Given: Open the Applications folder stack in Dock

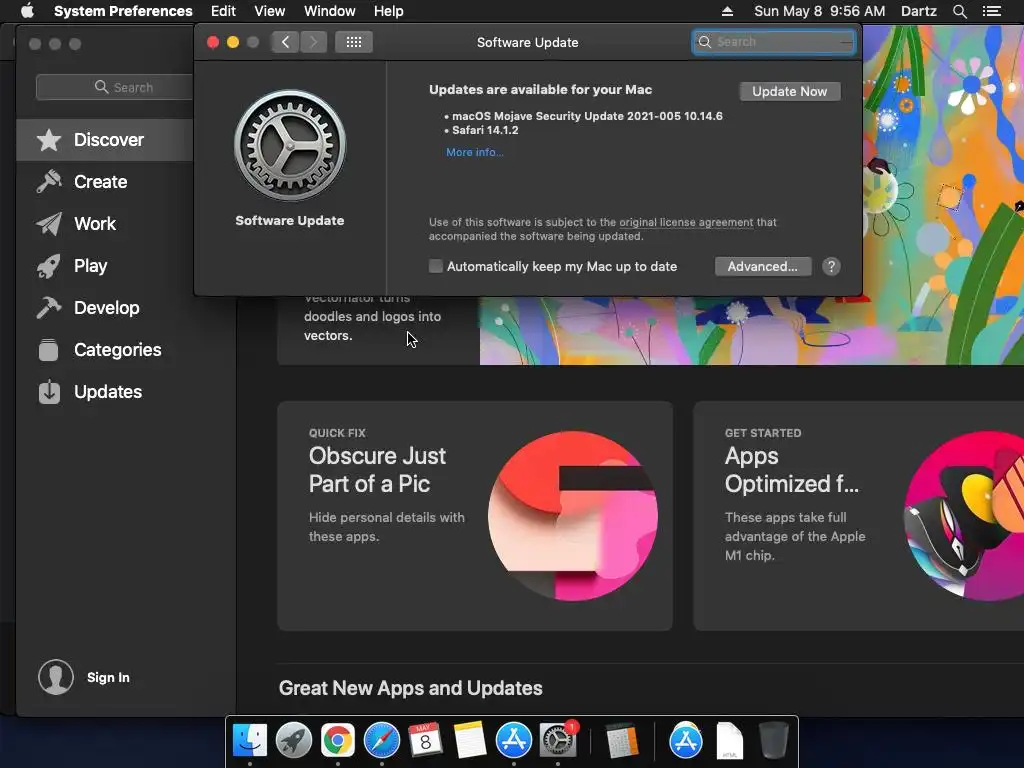Looking at the screenshot, I should click(686, 741).
